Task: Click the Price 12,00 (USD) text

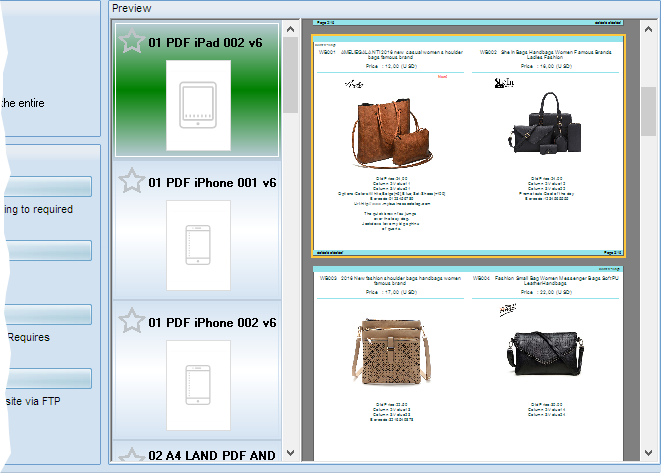Action: (x=391, y=66)
